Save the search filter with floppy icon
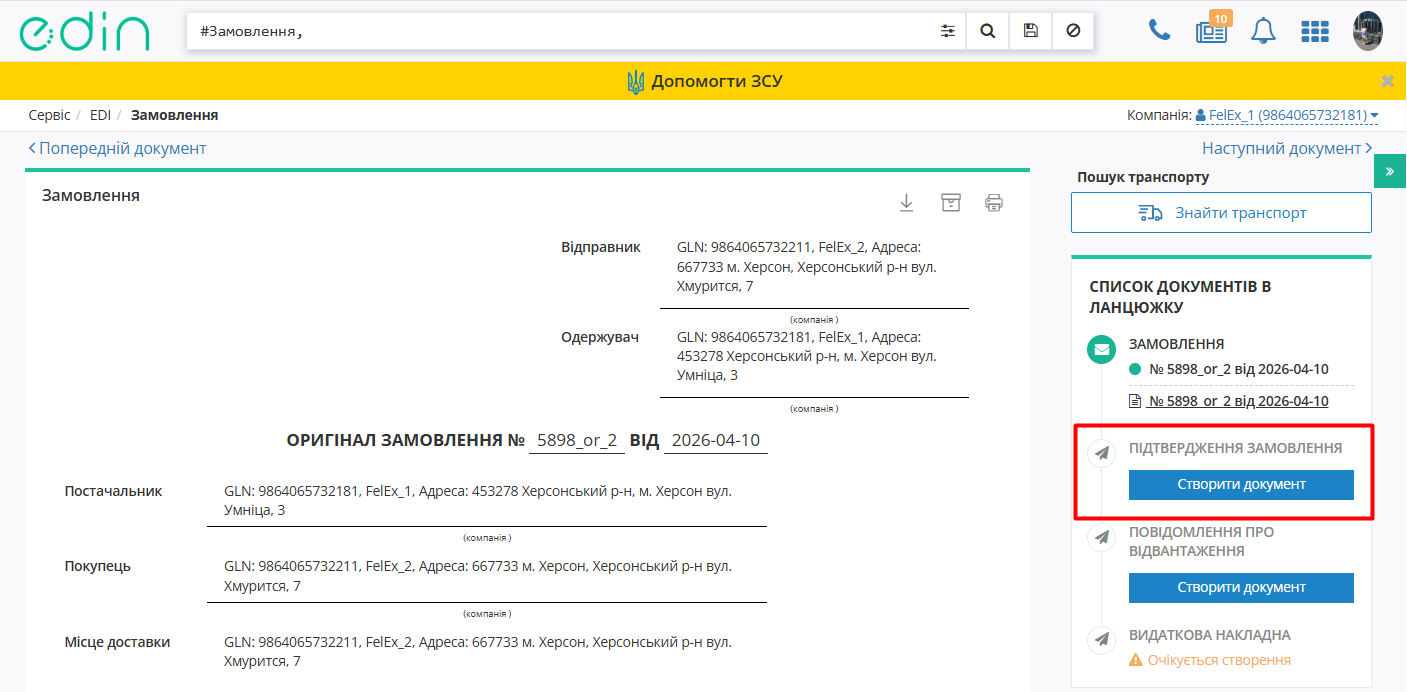Image resolution: width=1407 pixels, height=692 pixels. point(1030,31)
